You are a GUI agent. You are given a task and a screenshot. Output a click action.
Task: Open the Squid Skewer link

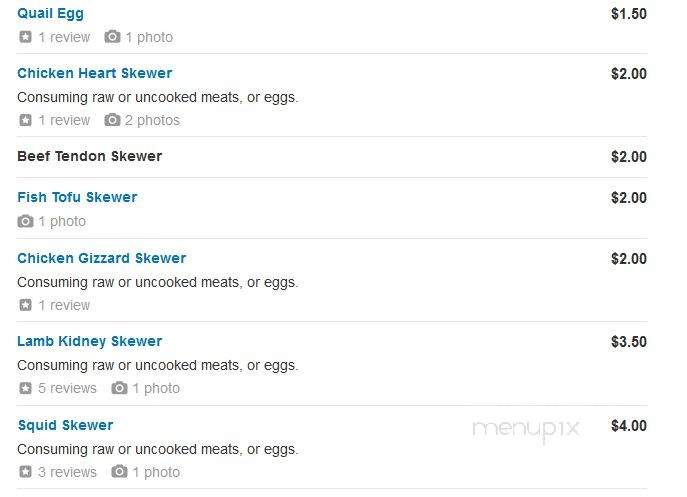click(66, 425)
